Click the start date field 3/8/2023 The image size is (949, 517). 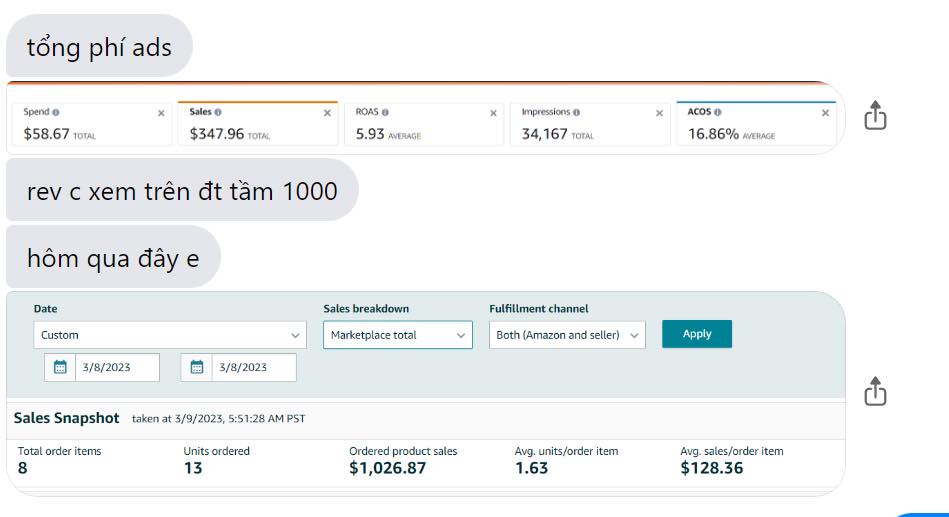118,367
